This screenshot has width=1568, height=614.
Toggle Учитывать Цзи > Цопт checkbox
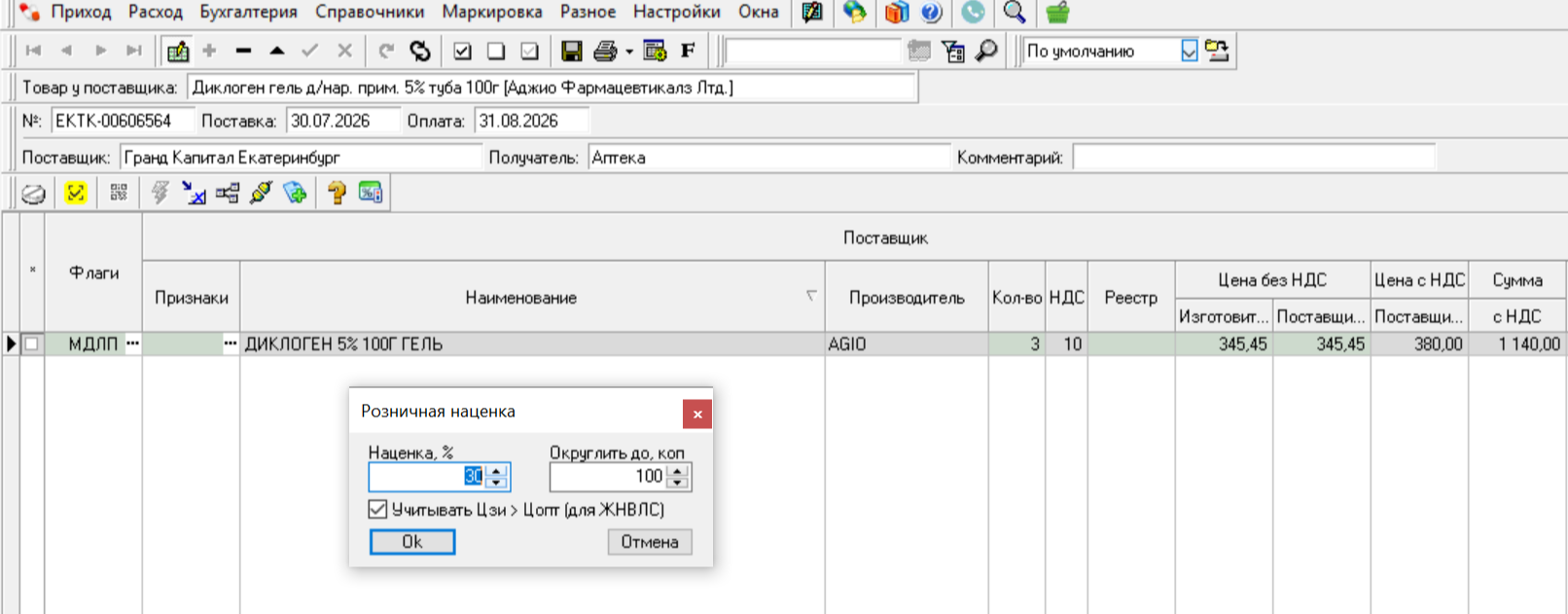(377, 509)
